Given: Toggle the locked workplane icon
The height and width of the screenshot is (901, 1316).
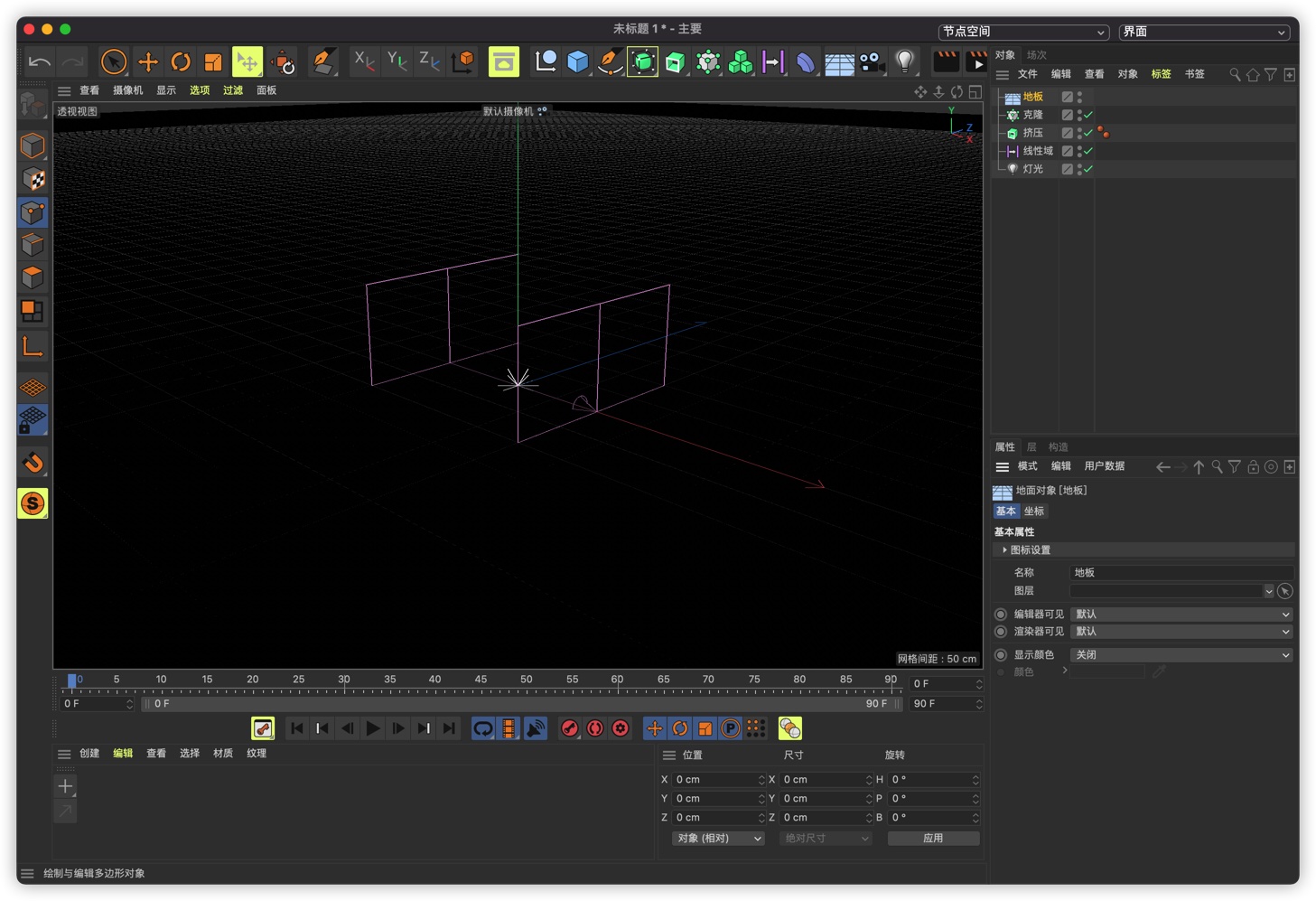Looking at the screenshot, I should pos(33,420).
